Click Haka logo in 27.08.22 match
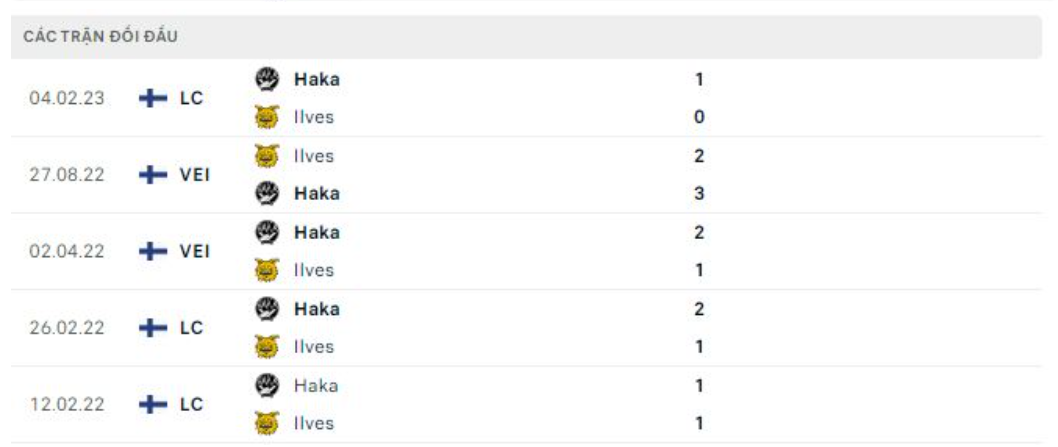 (x=265, y=193)
